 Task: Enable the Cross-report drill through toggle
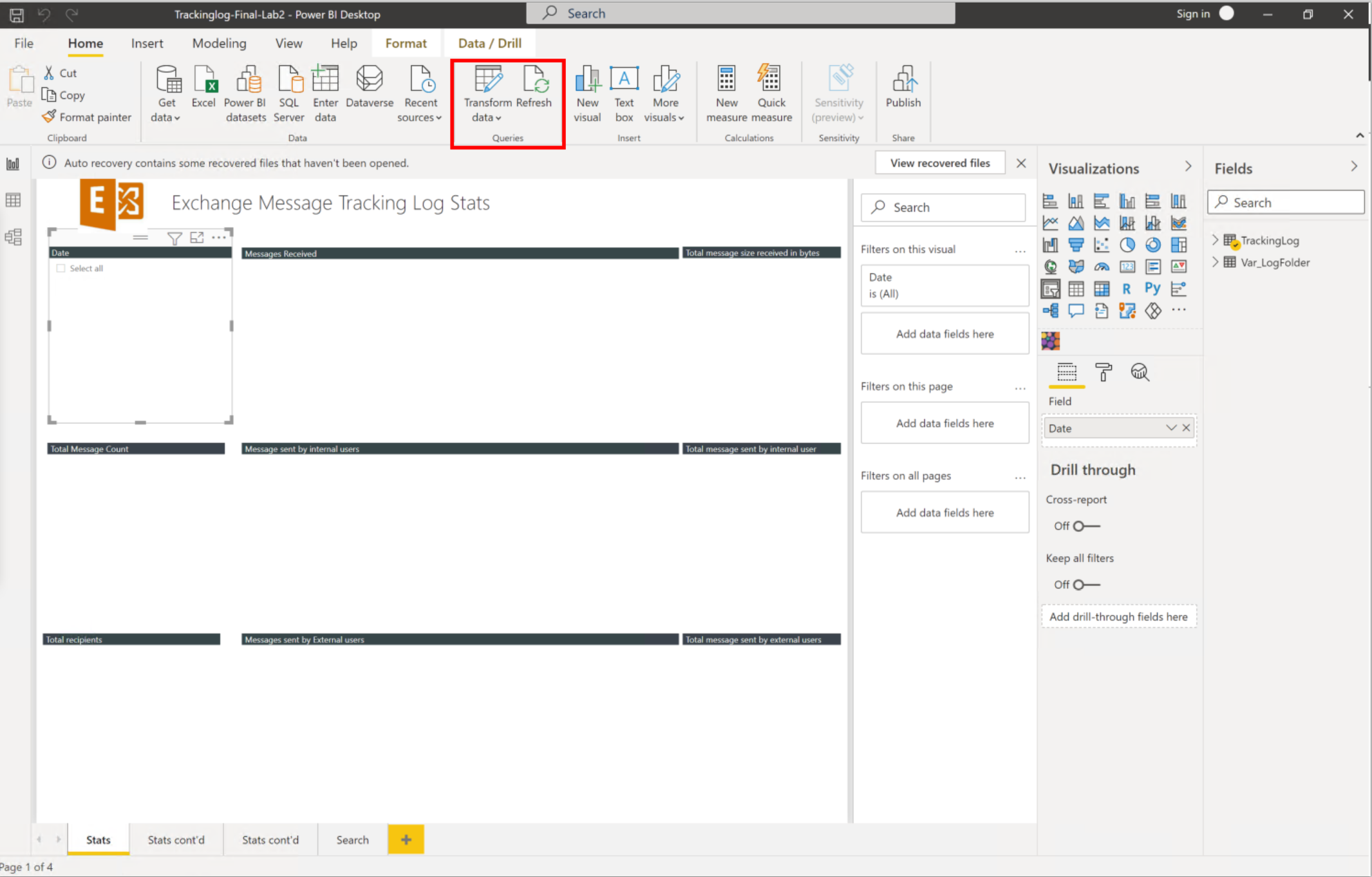coord(1078,526)
